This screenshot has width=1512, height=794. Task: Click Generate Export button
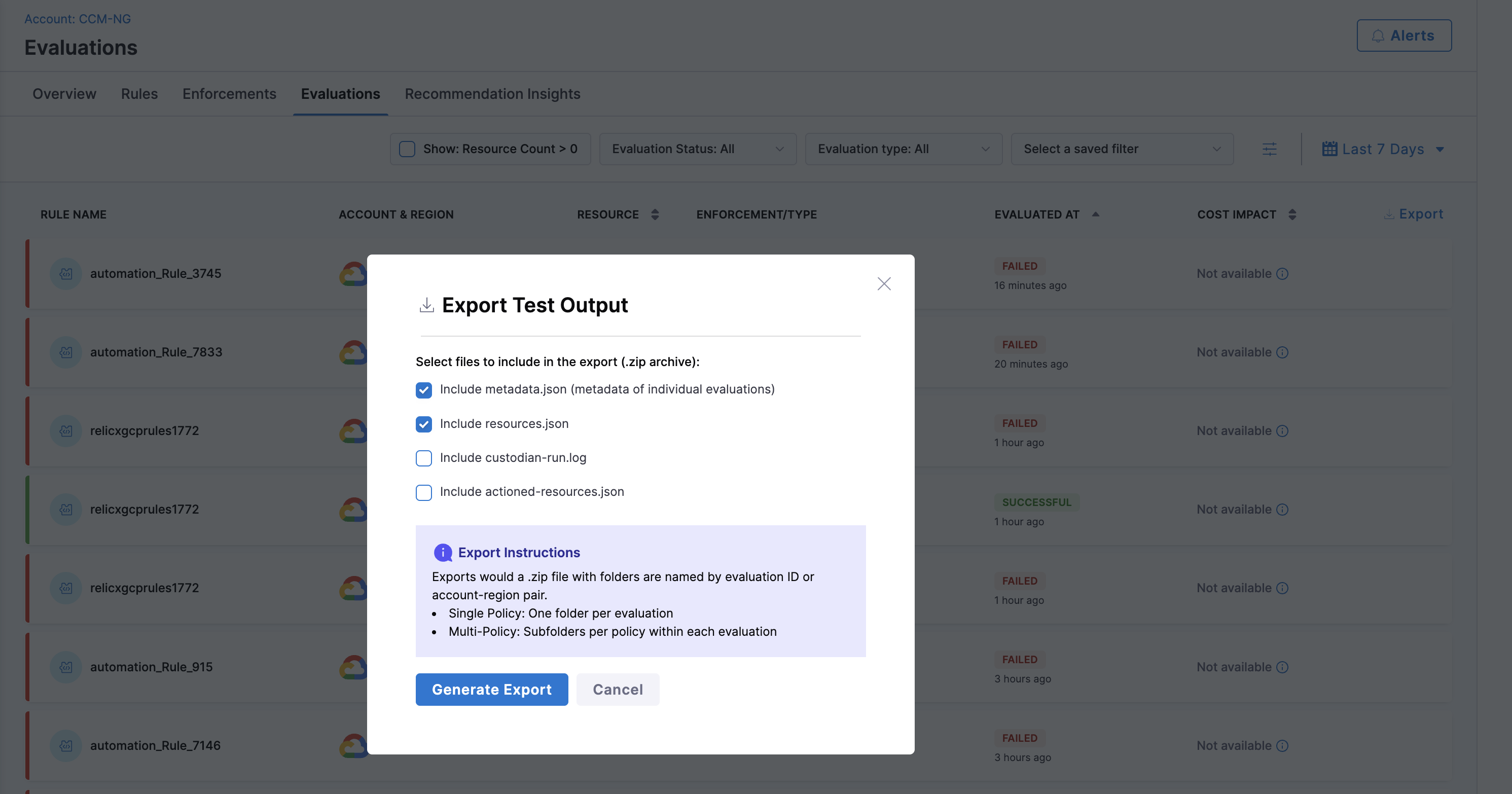point(491,690)
